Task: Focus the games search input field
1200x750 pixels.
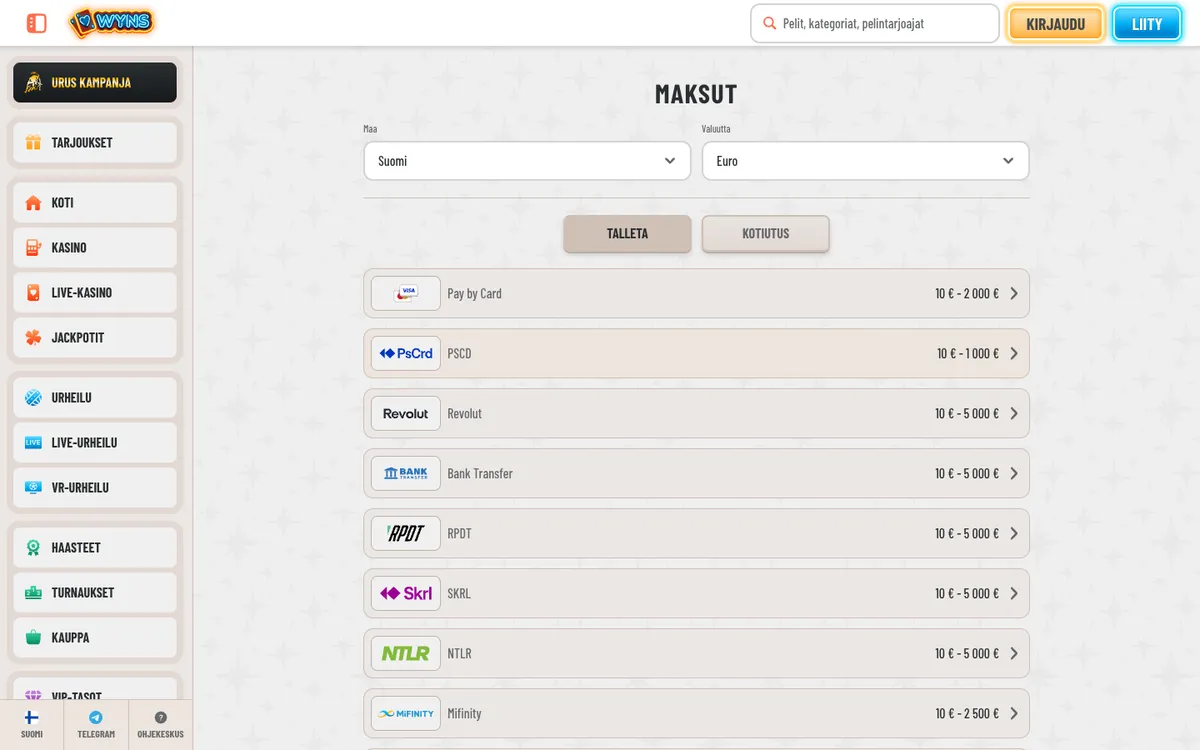Action: click(875, 23)
